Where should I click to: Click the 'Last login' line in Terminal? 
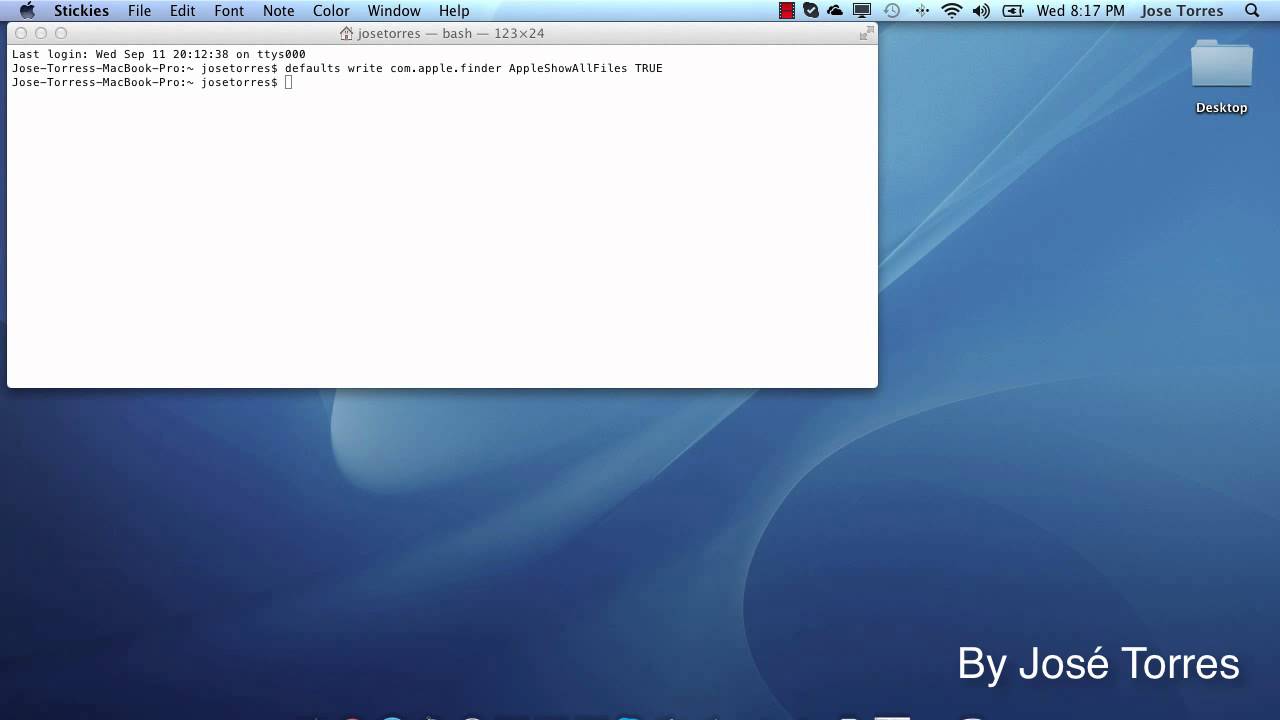pyautogui.click(x=159, y=54)
